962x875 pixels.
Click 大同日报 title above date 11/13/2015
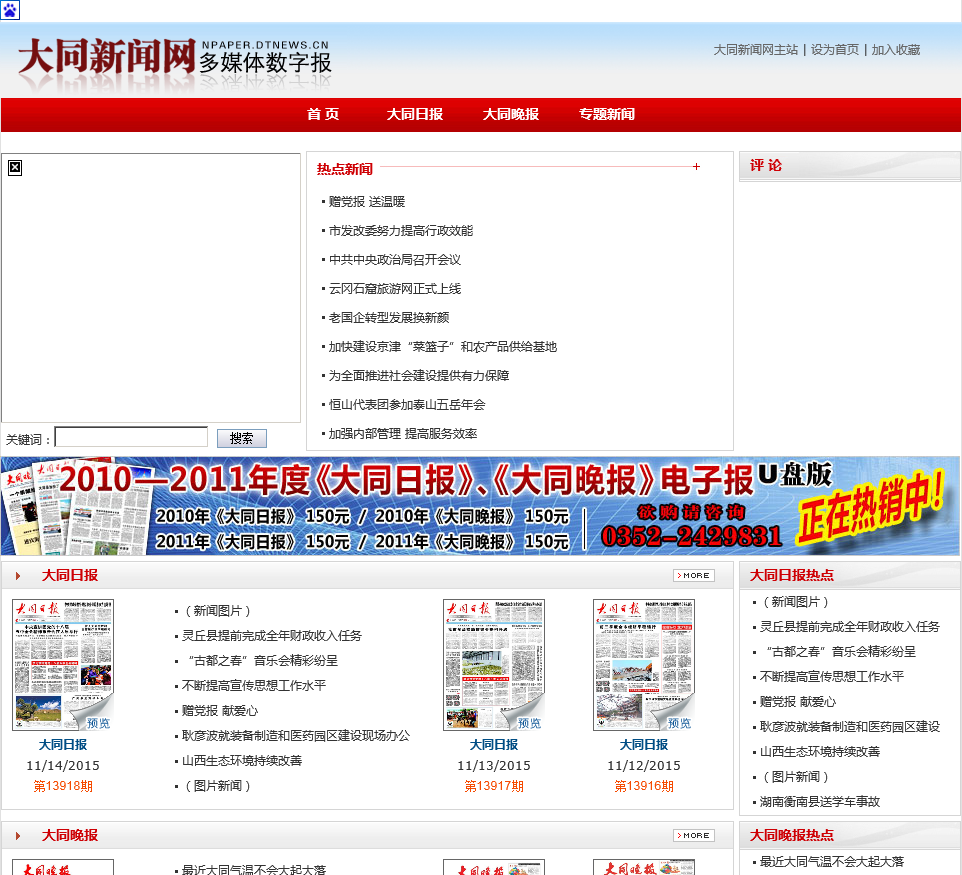(494, 745)
